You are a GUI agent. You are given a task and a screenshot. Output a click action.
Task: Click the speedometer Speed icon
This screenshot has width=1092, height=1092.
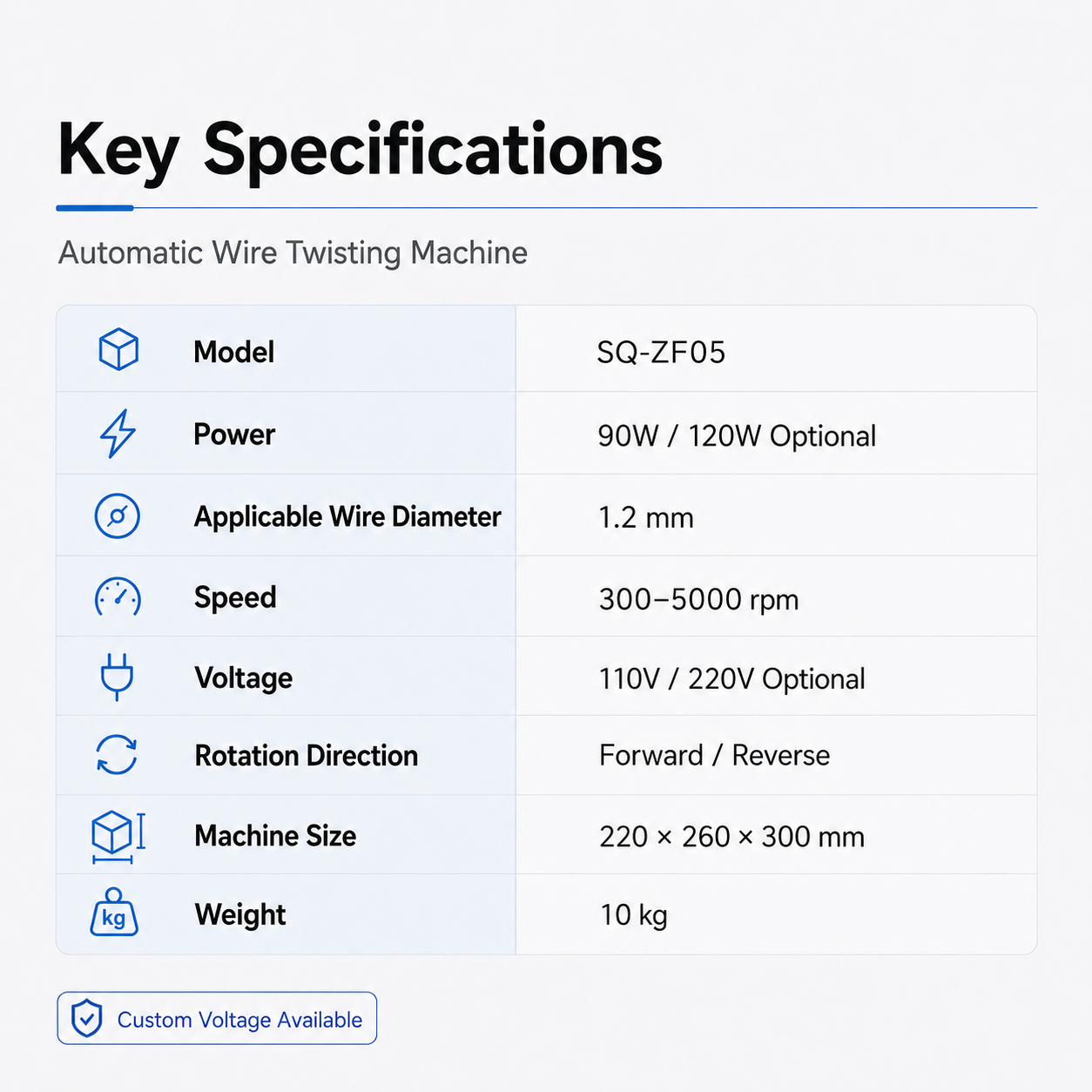pos(118,597)
